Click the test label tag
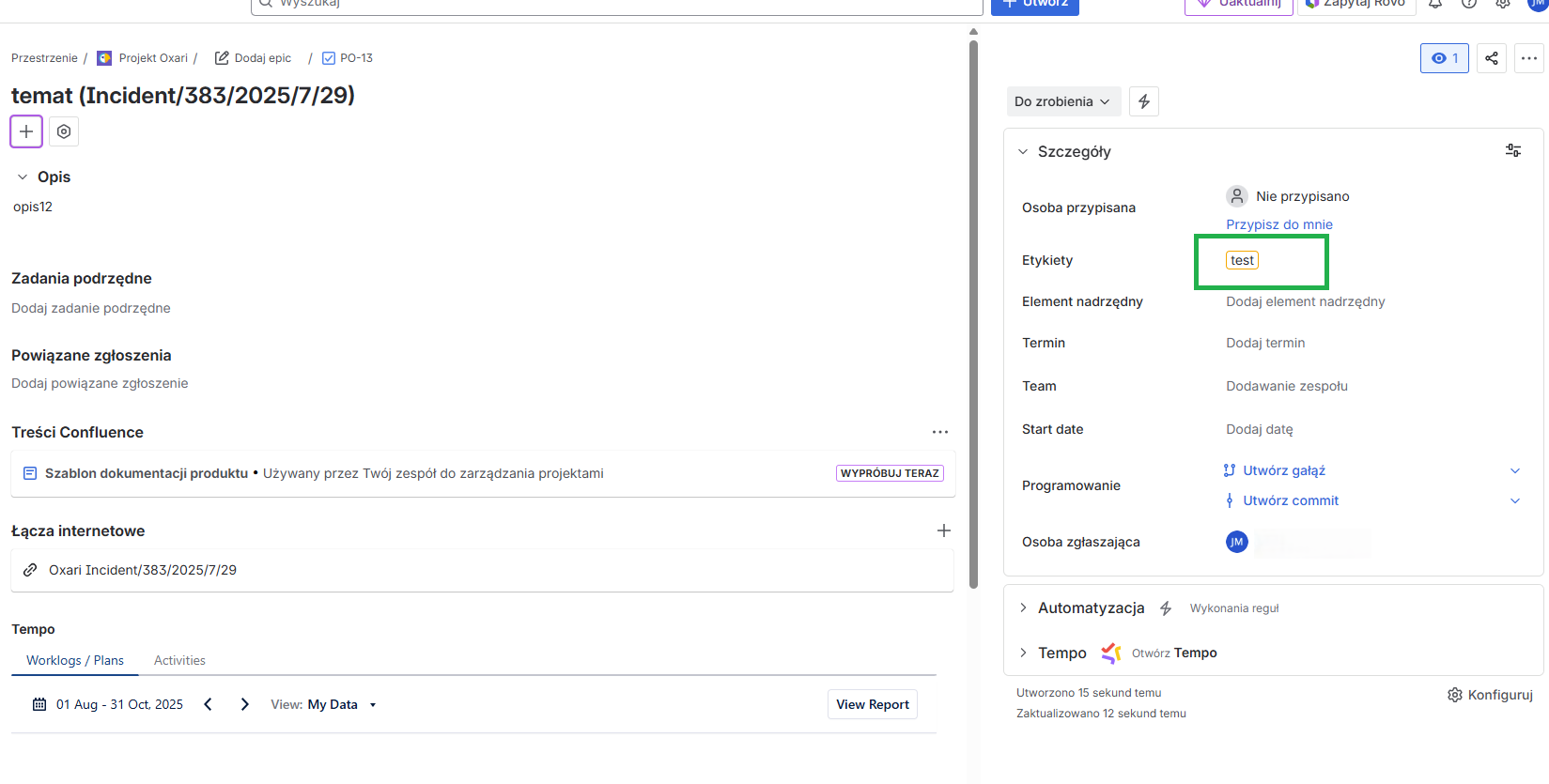Viewport: 1549px width, 784px height. click(1242, 260)
